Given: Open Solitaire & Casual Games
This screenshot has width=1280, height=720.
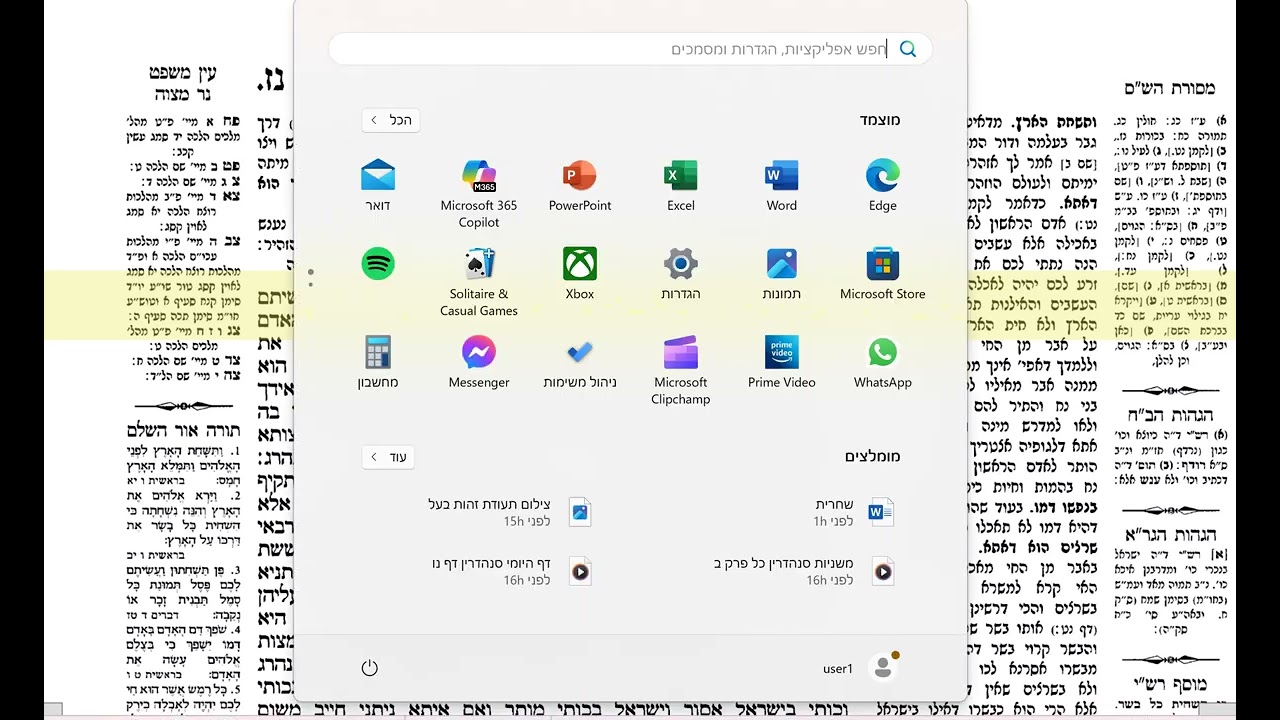Looking at the screenshot, I should click(479, 282).
